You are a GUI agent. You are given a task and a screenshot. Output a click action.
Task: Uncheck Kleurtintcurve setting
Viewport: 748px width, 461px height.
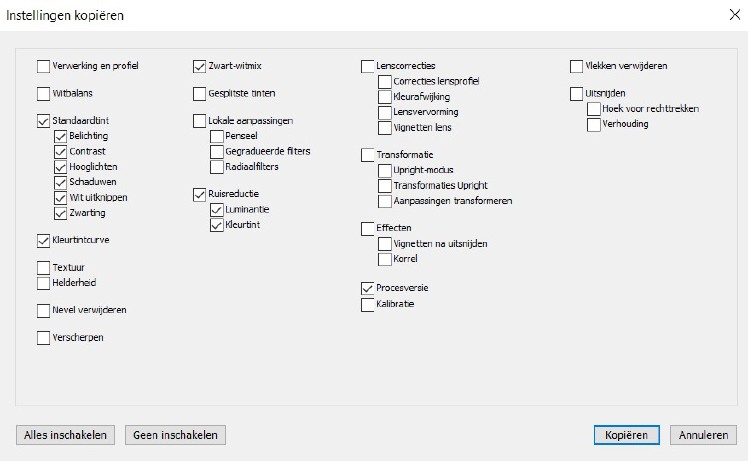point(43,240)
